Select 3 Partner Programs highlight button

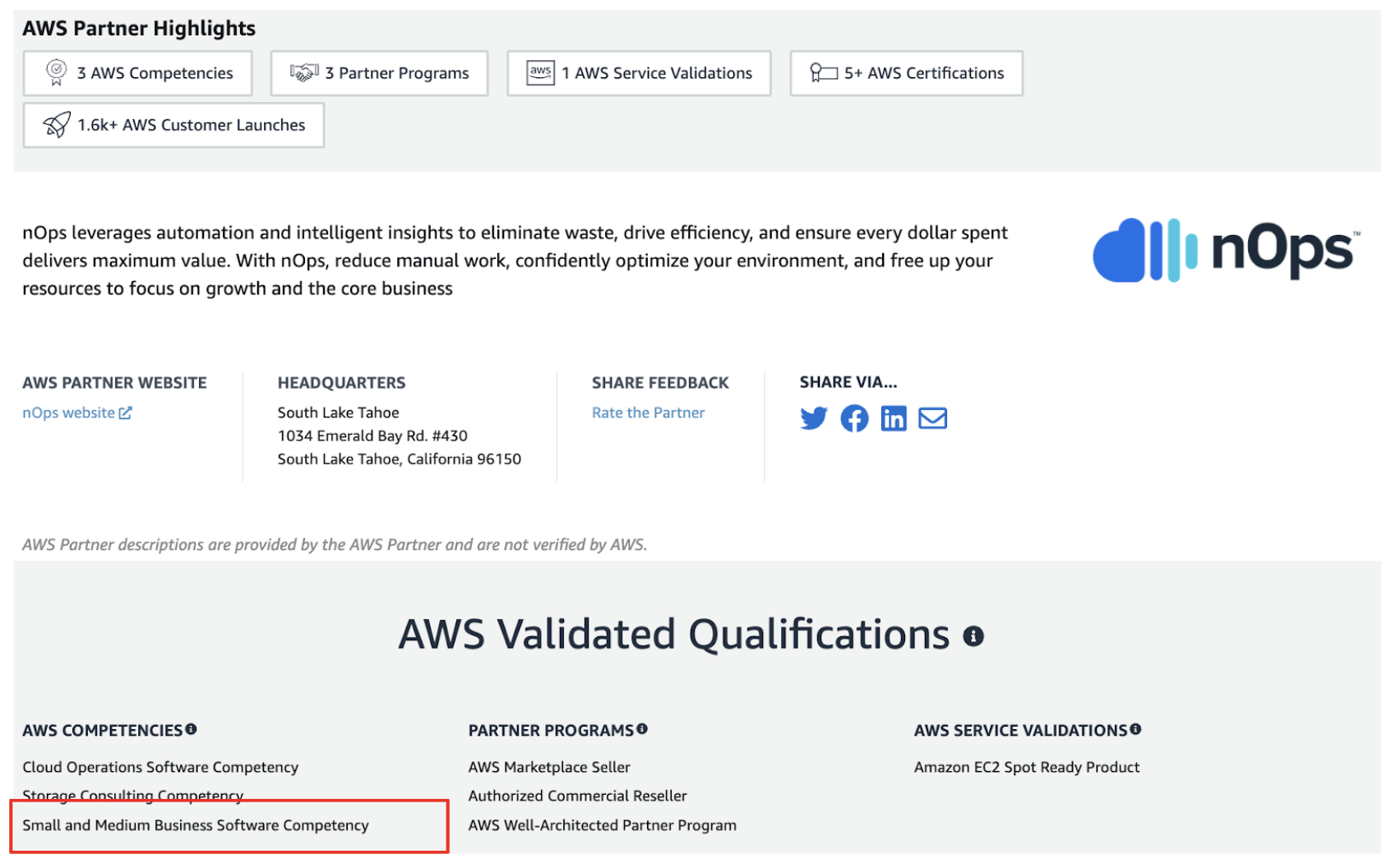click(379, 73)
